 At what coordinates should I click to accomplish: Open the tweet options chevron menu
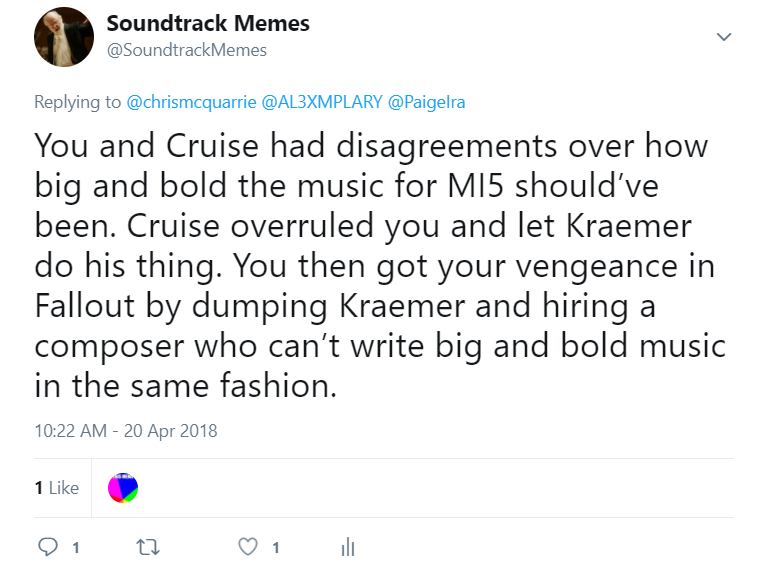725,37
